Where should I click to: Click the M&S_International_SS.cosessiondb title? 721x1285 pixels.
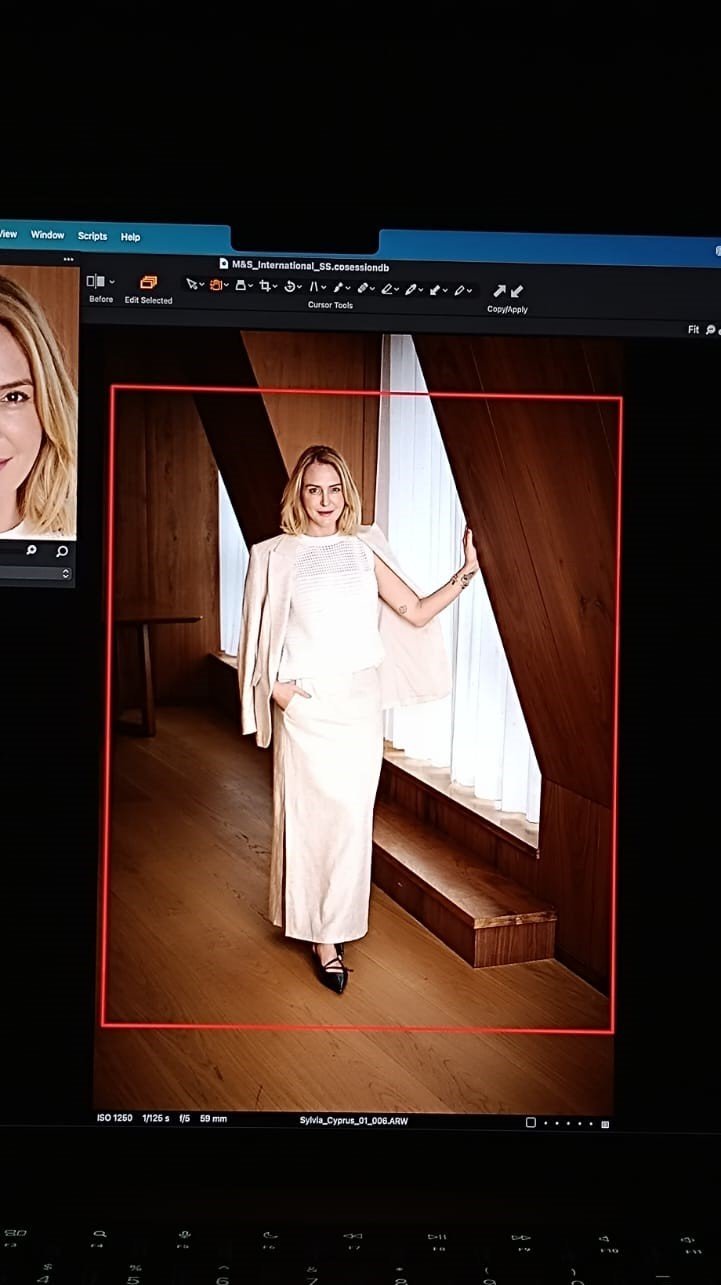(x=310, y=266)
